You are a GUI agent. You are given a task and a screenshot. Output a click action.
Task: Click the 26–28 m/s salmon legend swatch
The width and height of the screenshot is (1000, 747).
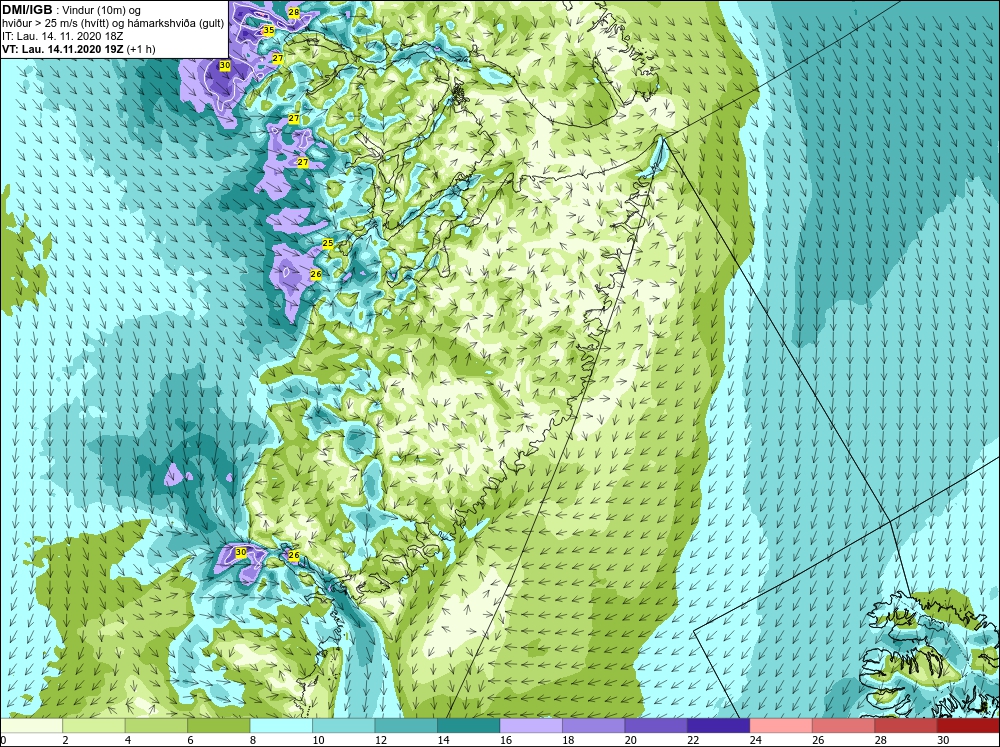click(x=844, y=725)
